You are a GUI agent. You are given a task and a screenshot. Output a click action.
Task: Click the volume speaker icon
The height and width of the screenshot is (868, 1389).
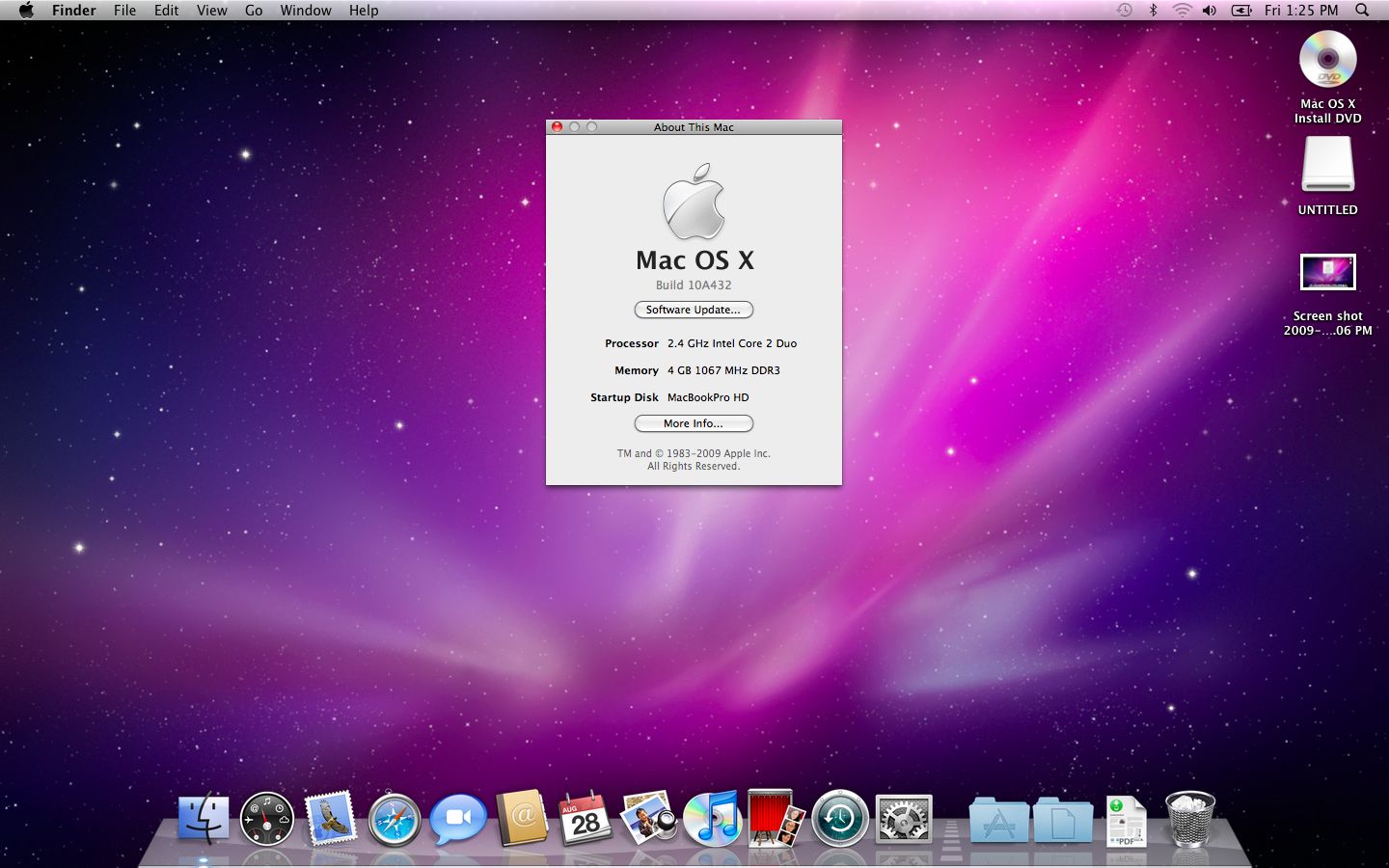(x=1210, y=11)
